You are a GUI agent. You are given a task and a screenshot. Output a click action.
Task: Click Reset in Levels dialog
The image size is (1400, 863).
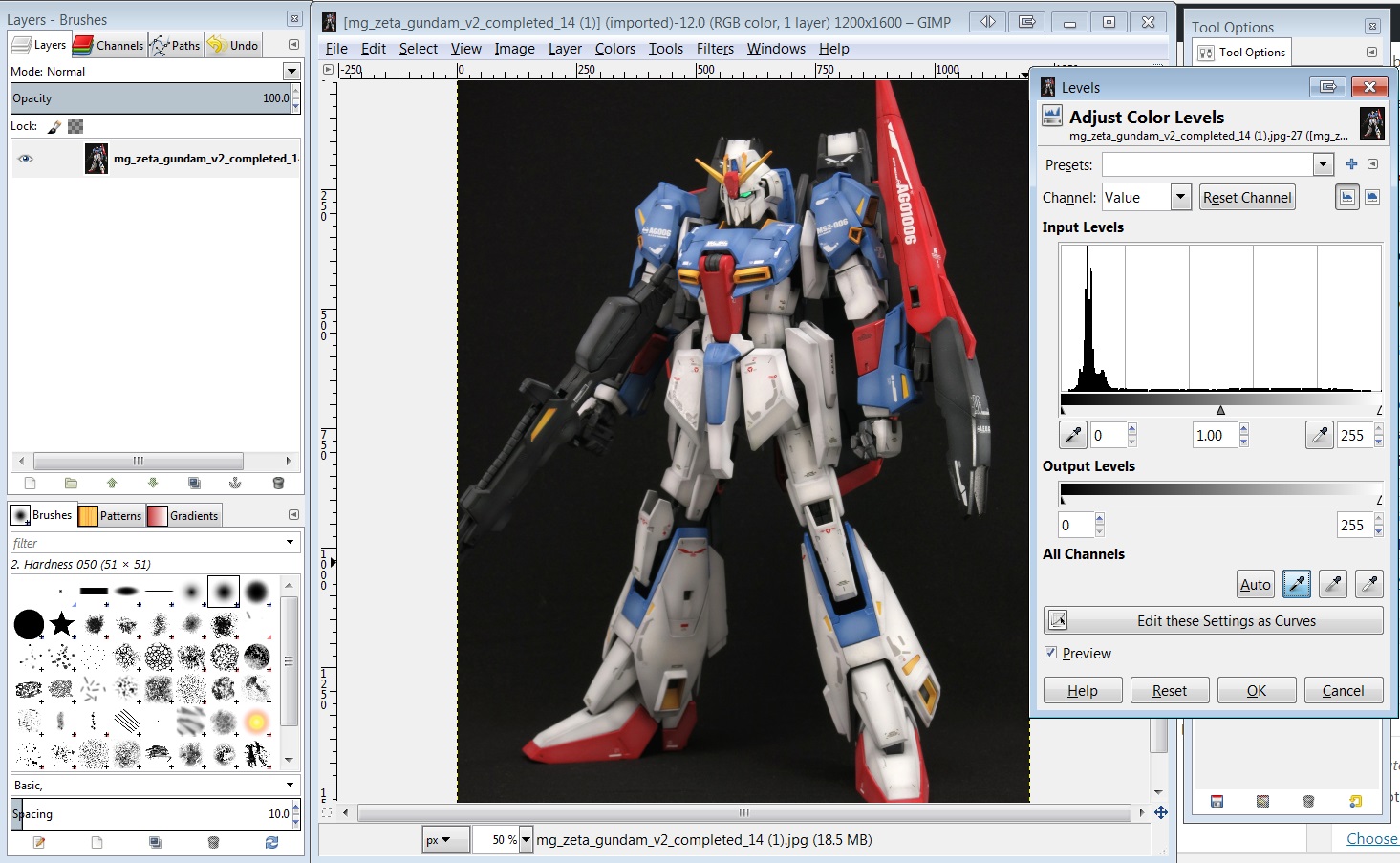coord(1170,690)
